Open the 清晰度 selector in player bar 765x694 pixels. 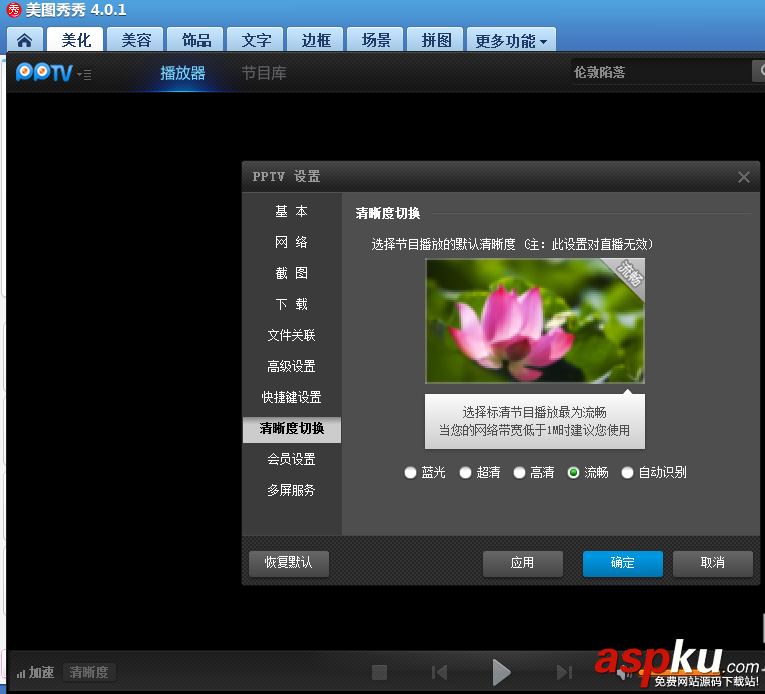(89, 673)
